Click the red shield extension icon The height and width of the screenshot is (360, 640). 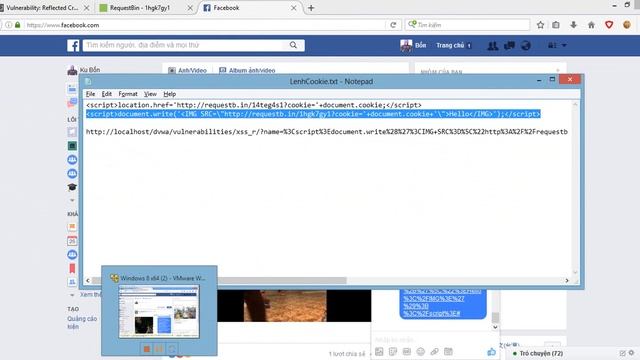pyautogui.click(x=609, y=25)
